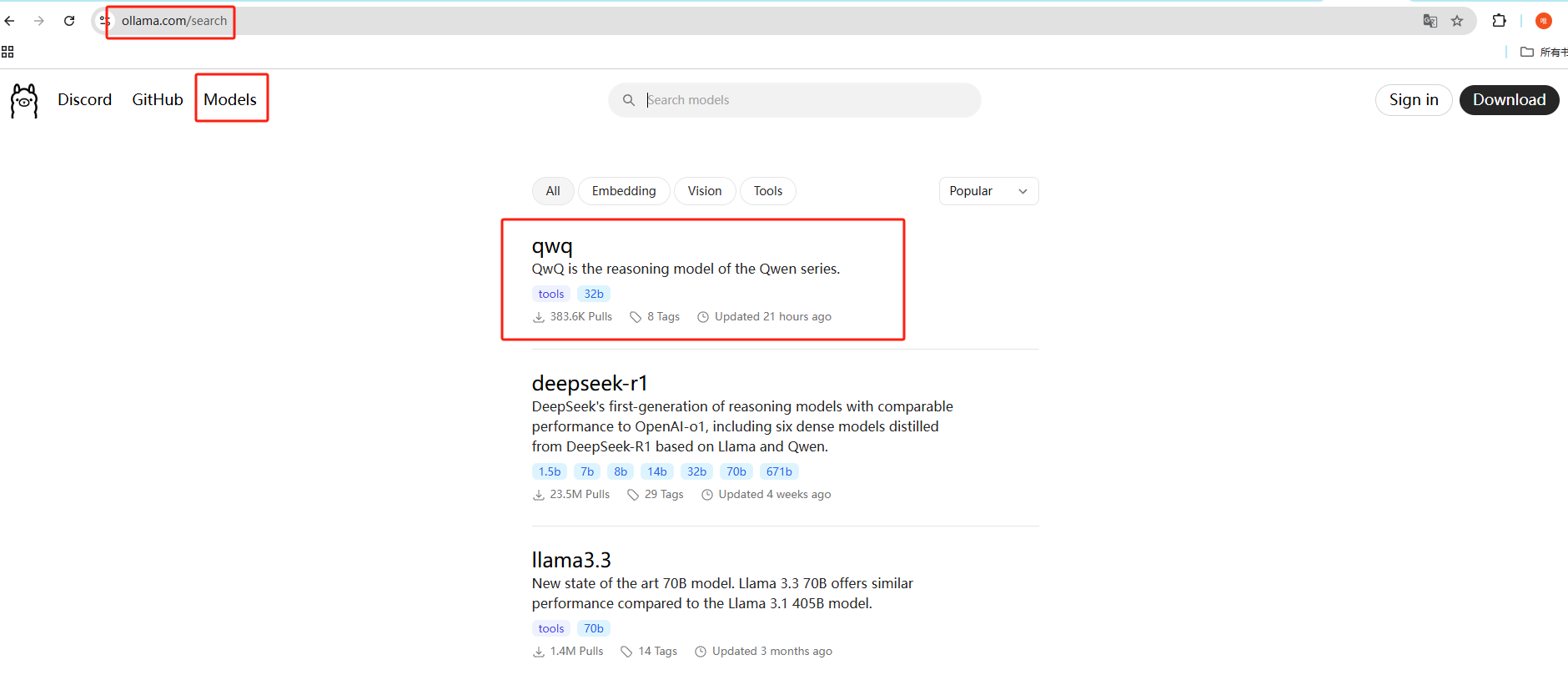Image resolution: width=1568 pixels, height=675 pixels.
Task: Go to the GitHub nav link
Action: coord(157,99)
